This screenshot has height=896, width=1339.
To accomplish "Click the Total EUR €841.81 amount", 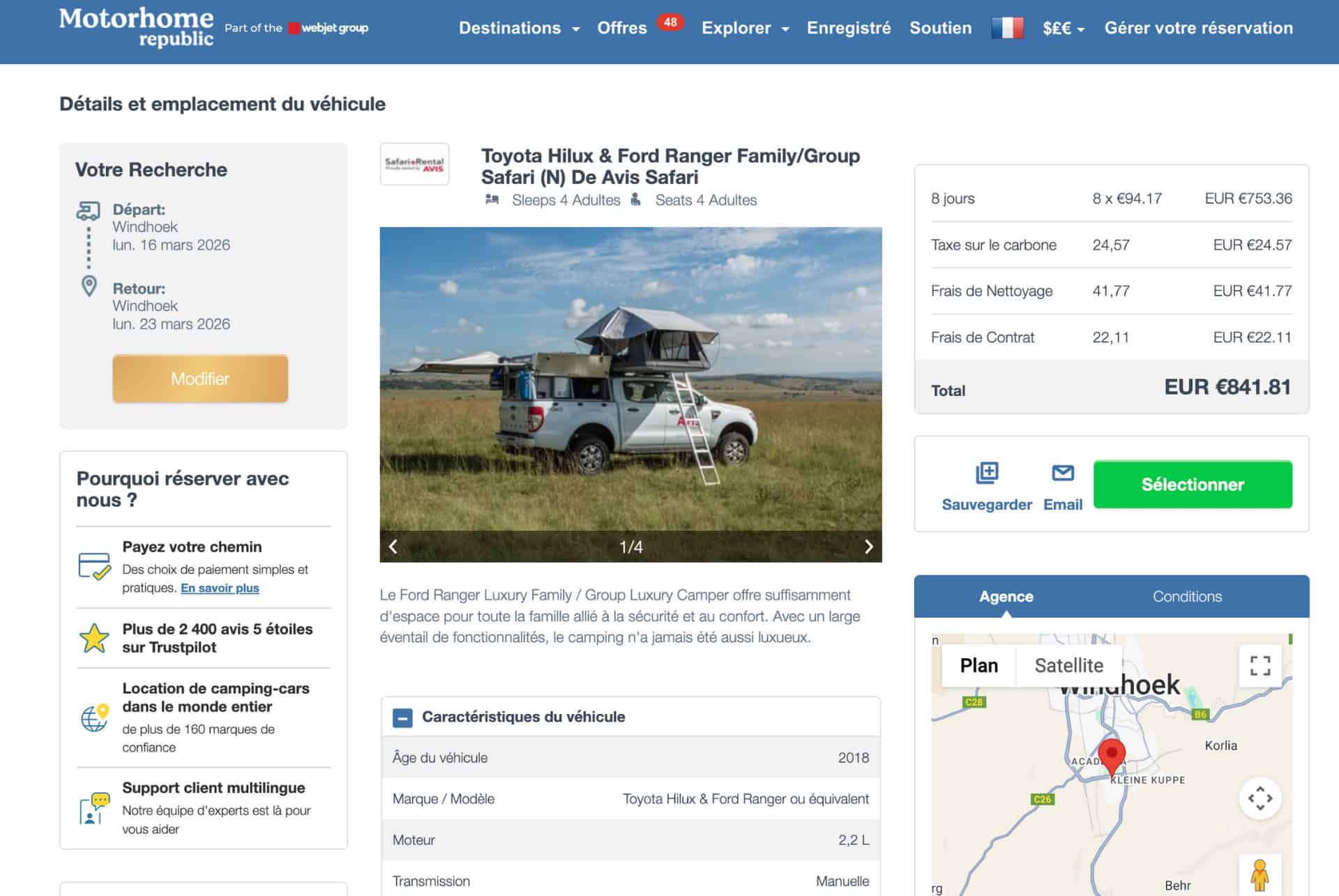I will pos(1227,388).
